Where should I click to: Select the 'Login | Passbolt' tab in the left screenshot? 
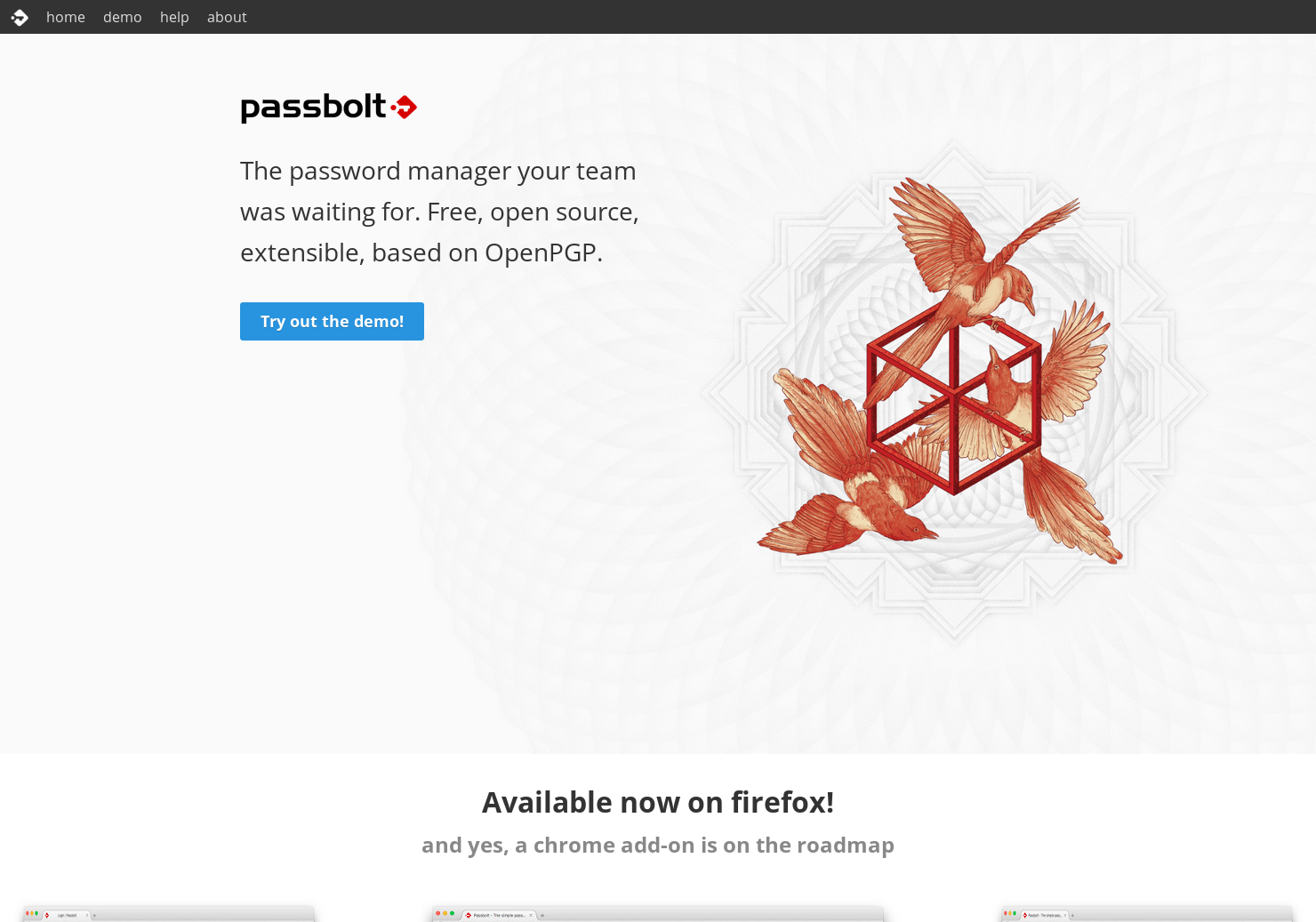coord(68,914)
